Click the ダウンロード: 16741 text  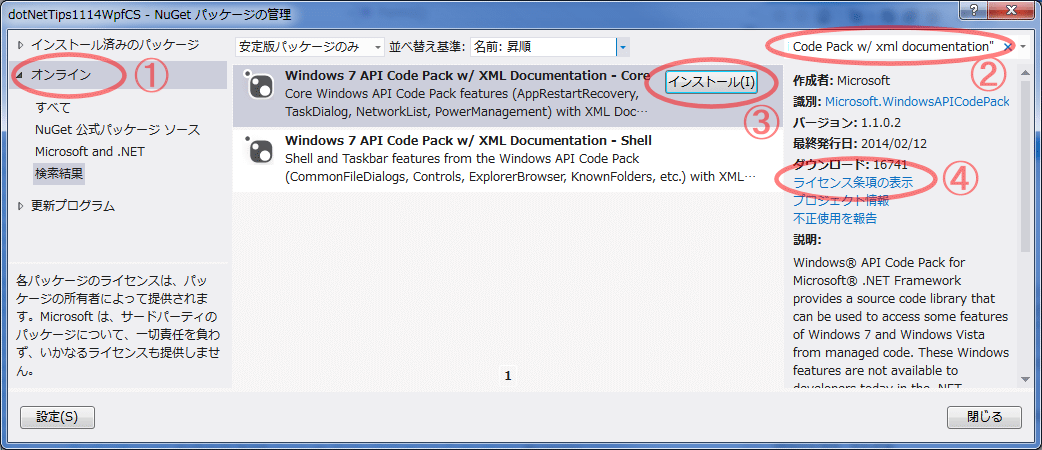850,164
